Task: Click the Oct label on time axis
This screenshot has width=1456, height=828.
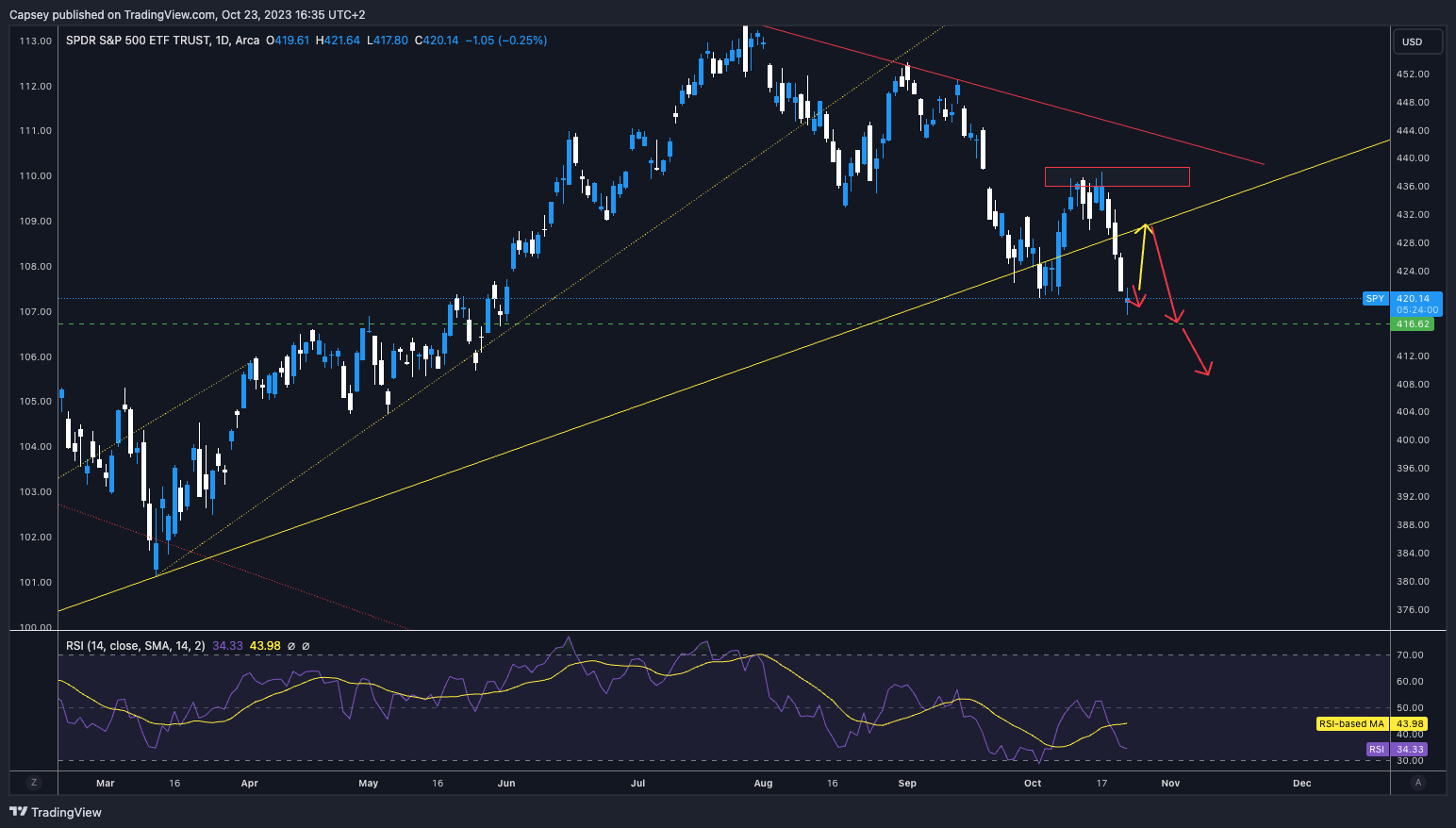Action: point(1033,784)
